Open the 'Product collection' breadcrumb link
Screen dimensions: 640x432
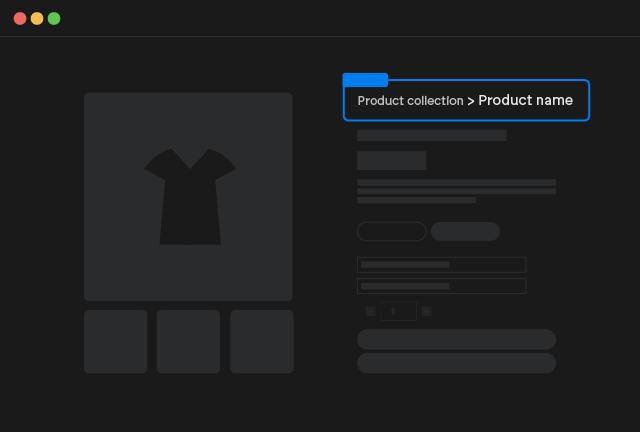[x=410, y=101]
